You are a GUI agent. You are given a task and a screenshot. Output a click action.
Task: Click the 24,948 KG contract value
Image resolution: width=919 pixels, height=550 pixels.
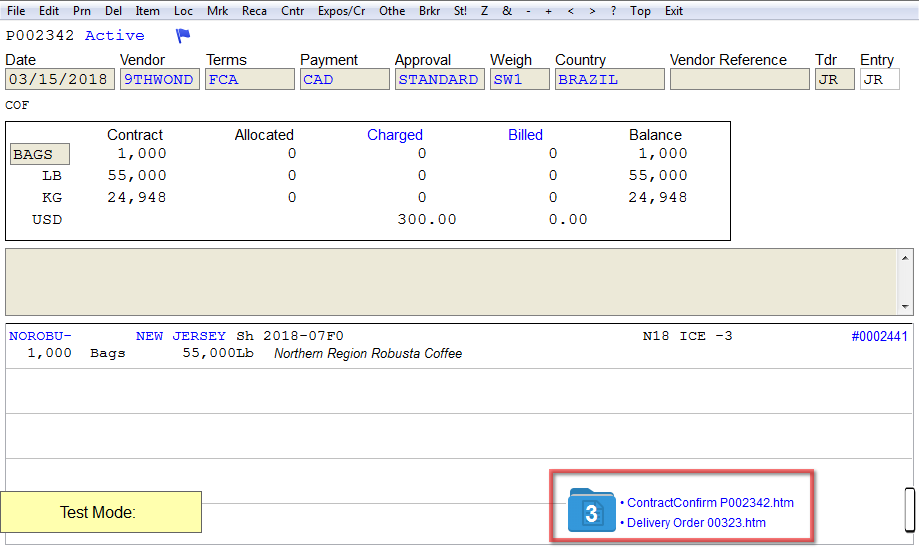[137, 198]
